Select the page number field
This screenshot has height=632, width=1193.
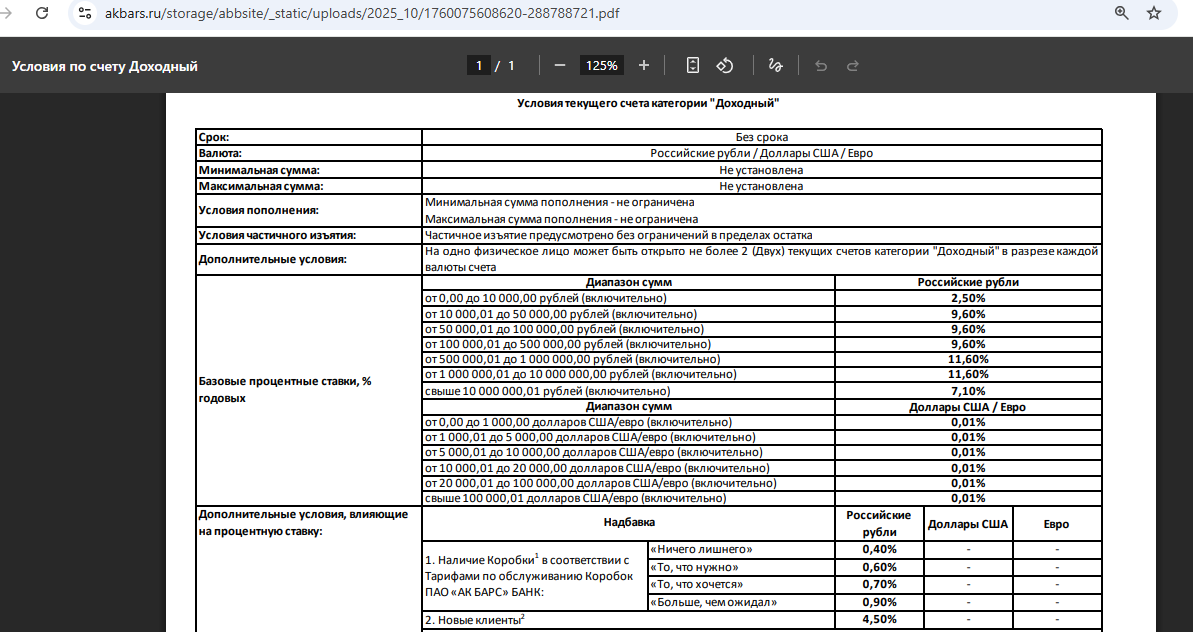479,65
